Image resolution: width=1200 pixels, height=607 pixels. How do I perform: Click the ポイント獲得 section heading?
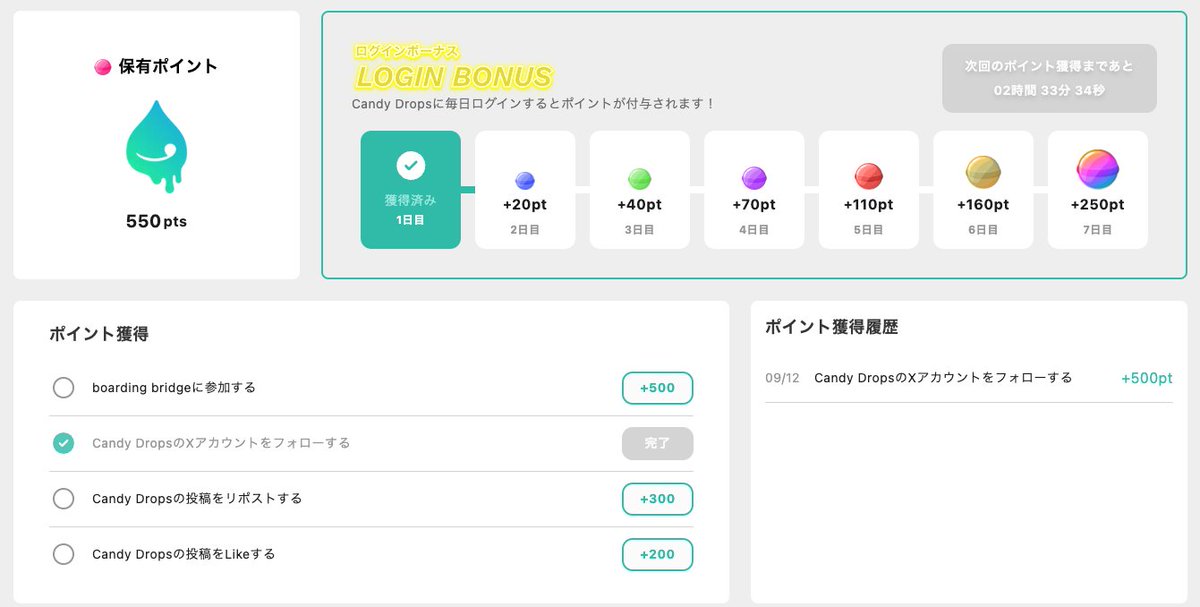click(x=99, y=334)
